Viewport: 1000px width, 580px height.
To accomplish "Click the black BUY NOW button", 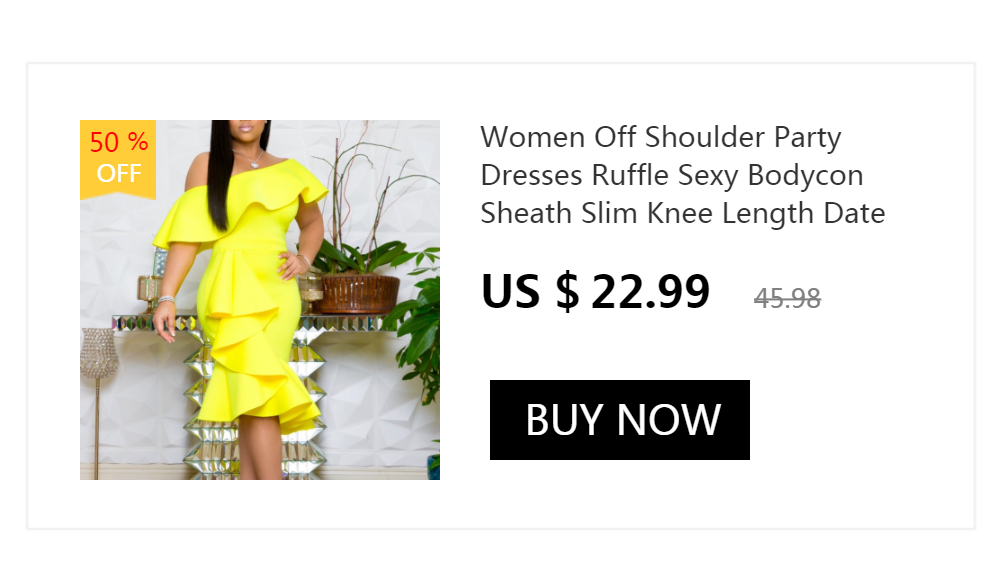I will [x=619, y=420].
